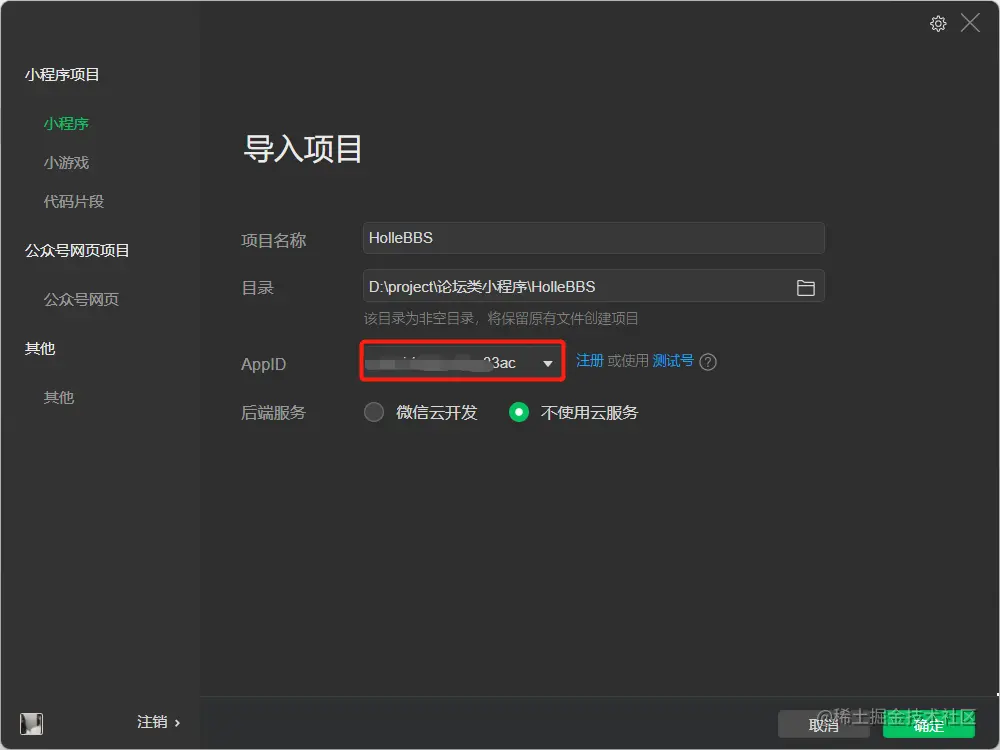Screen dimensions: 1000x750
Task: Click the 测试号 link
Action: [x=673, y=360]
